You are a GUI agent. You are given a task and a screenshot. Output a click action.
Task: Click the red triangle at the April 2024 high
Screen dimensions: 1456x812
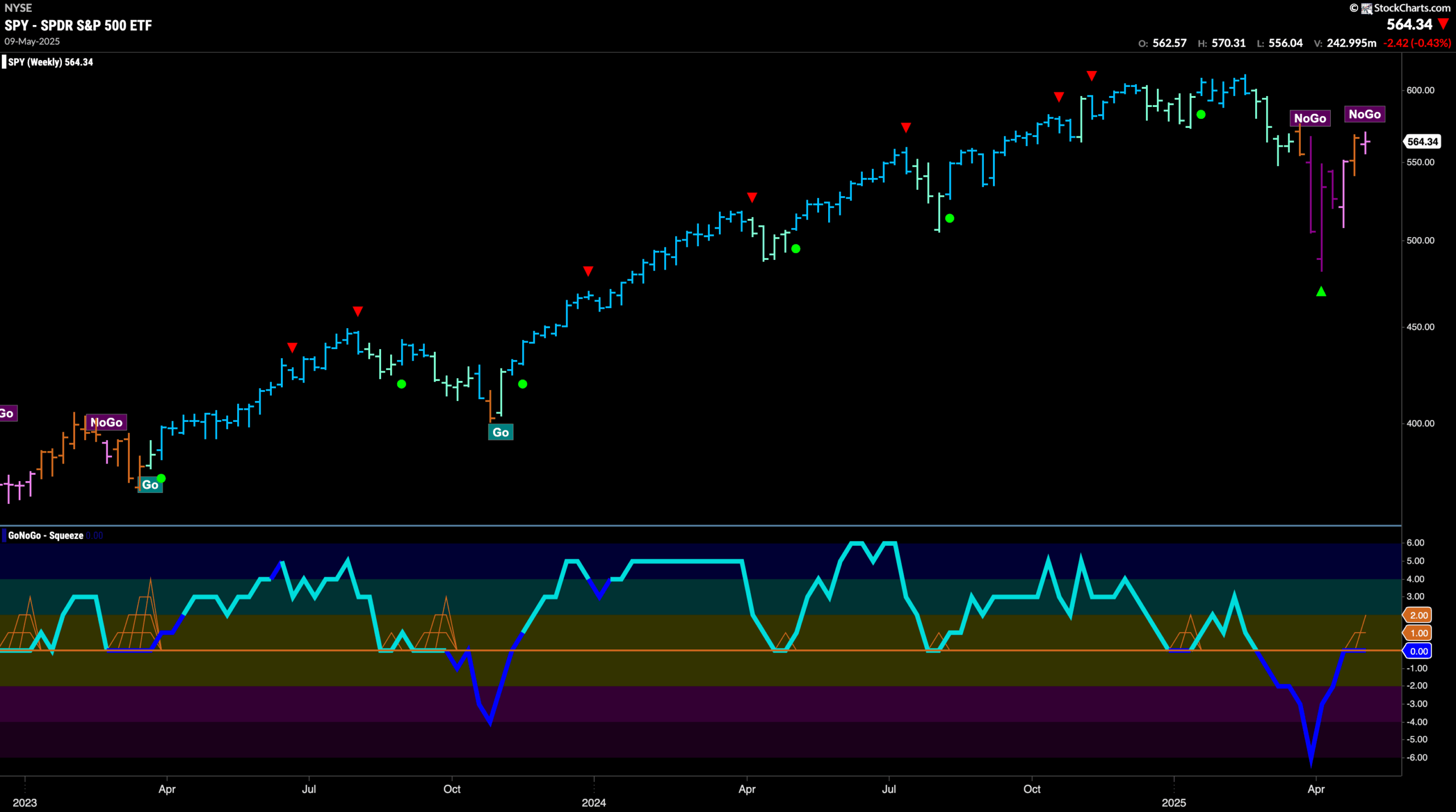752,197
